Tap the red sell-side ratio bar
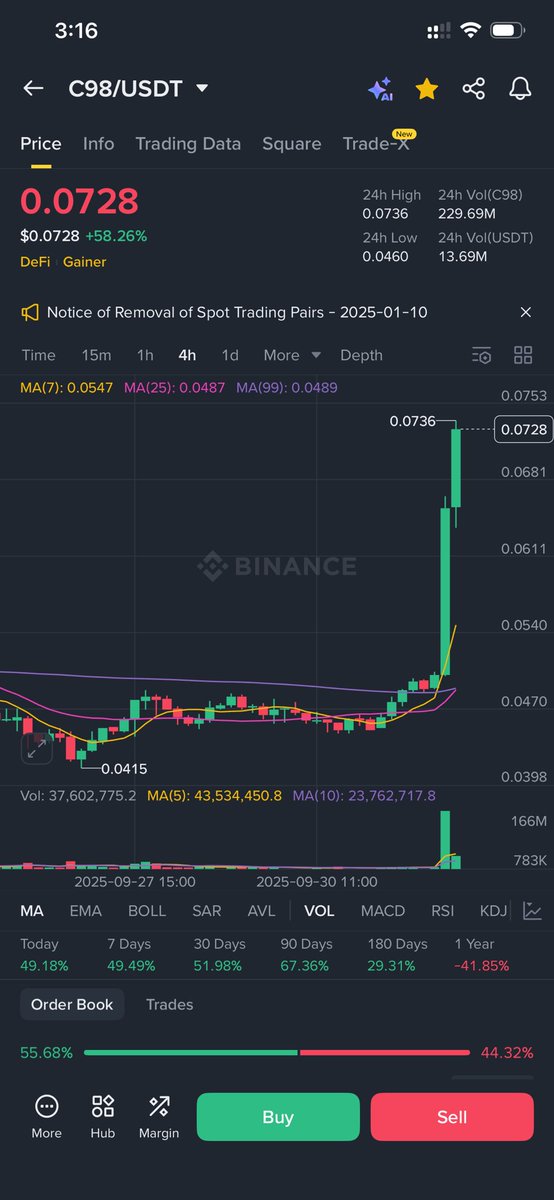 [x=385, y=1053]
